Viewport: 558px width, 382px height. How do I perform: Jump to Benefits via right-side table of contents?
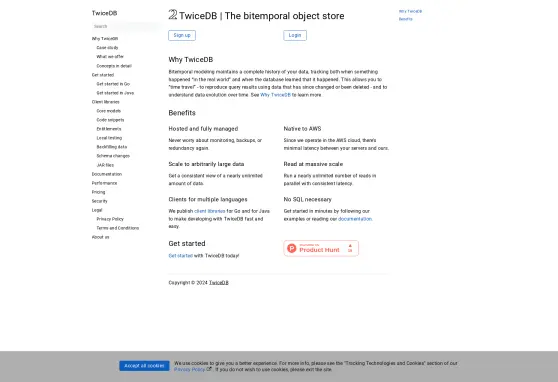point(405,19)
